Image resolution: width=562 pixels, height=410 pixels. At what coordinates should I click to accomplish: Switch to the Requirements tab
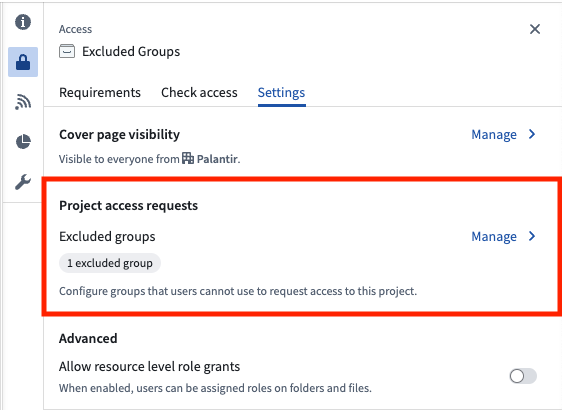(100, 92)
